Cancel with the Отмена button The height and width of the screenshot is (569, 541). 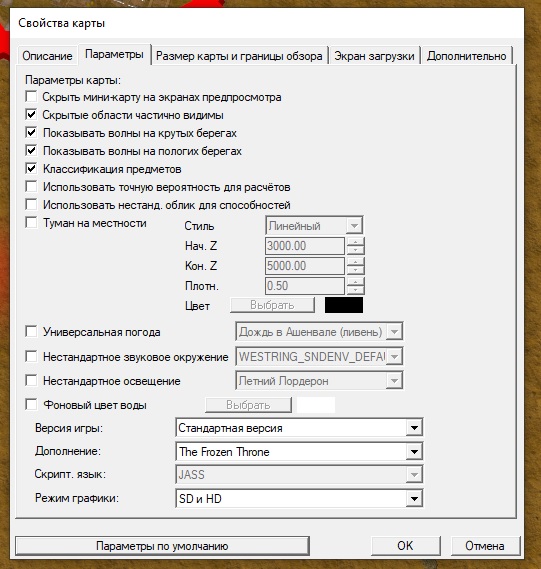click(485, 546)
